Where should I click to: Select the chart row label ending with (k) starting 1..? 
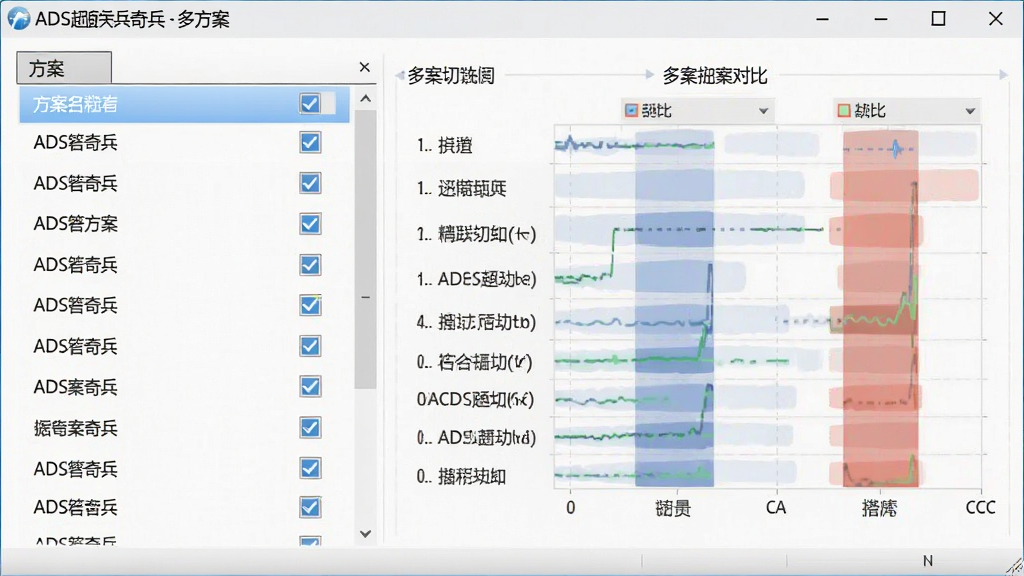point(476,234)
